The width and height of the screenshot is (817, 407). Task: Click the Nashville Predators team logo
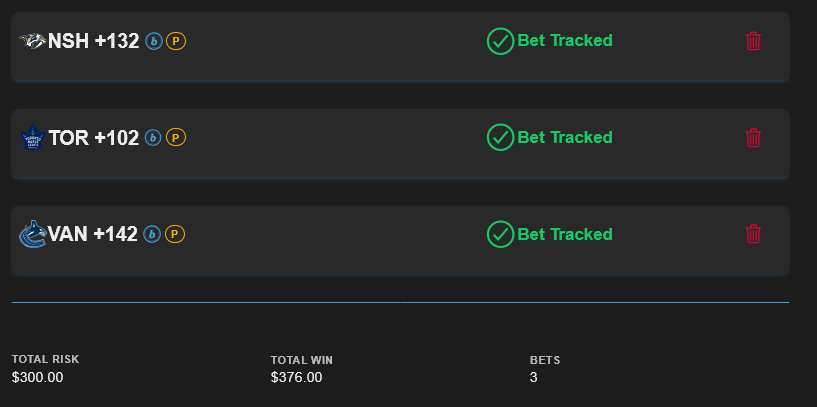(x=33, y=41)
